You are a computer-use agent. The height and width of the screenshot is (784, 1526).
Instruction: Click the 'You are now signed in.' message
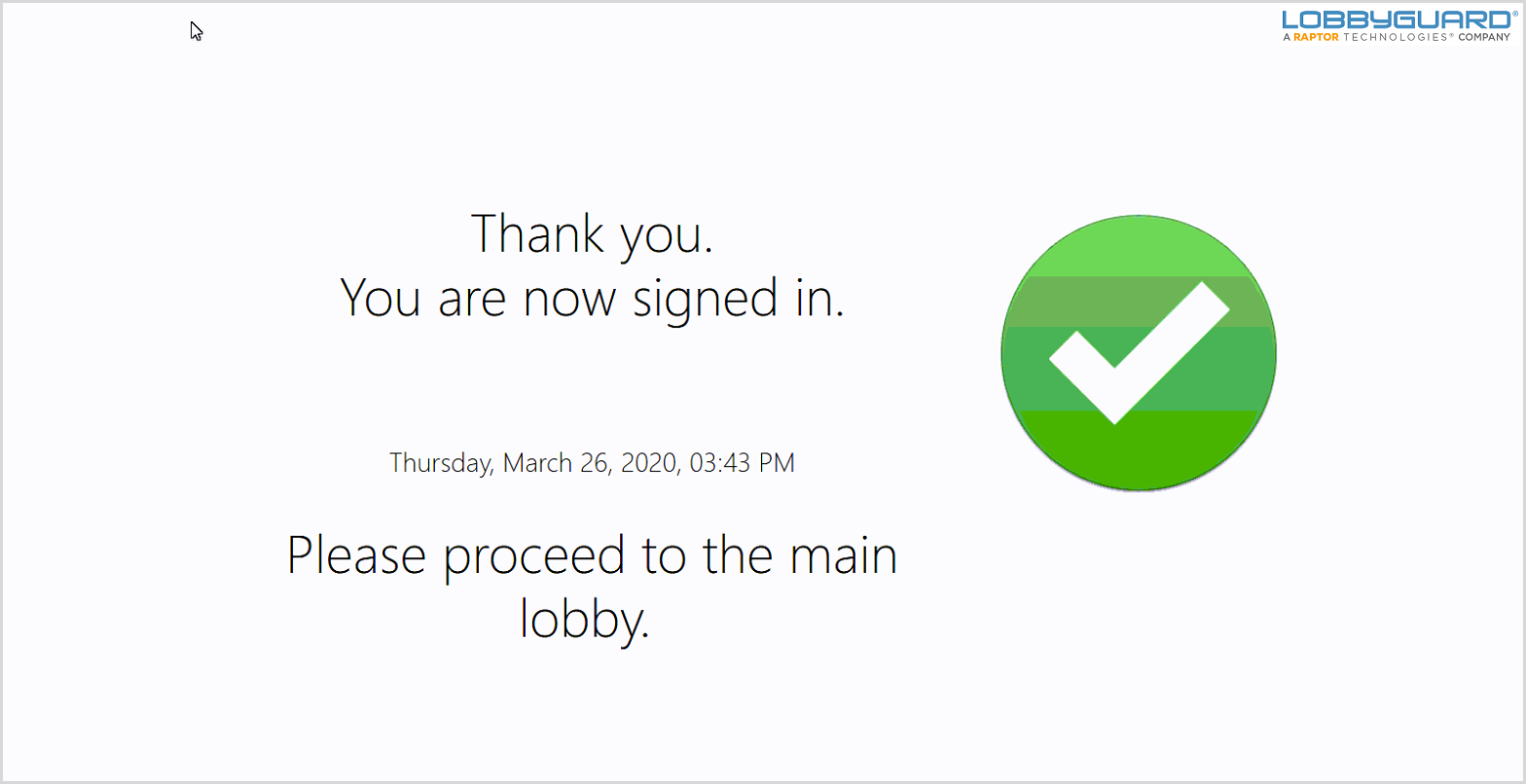click(592, 299)
